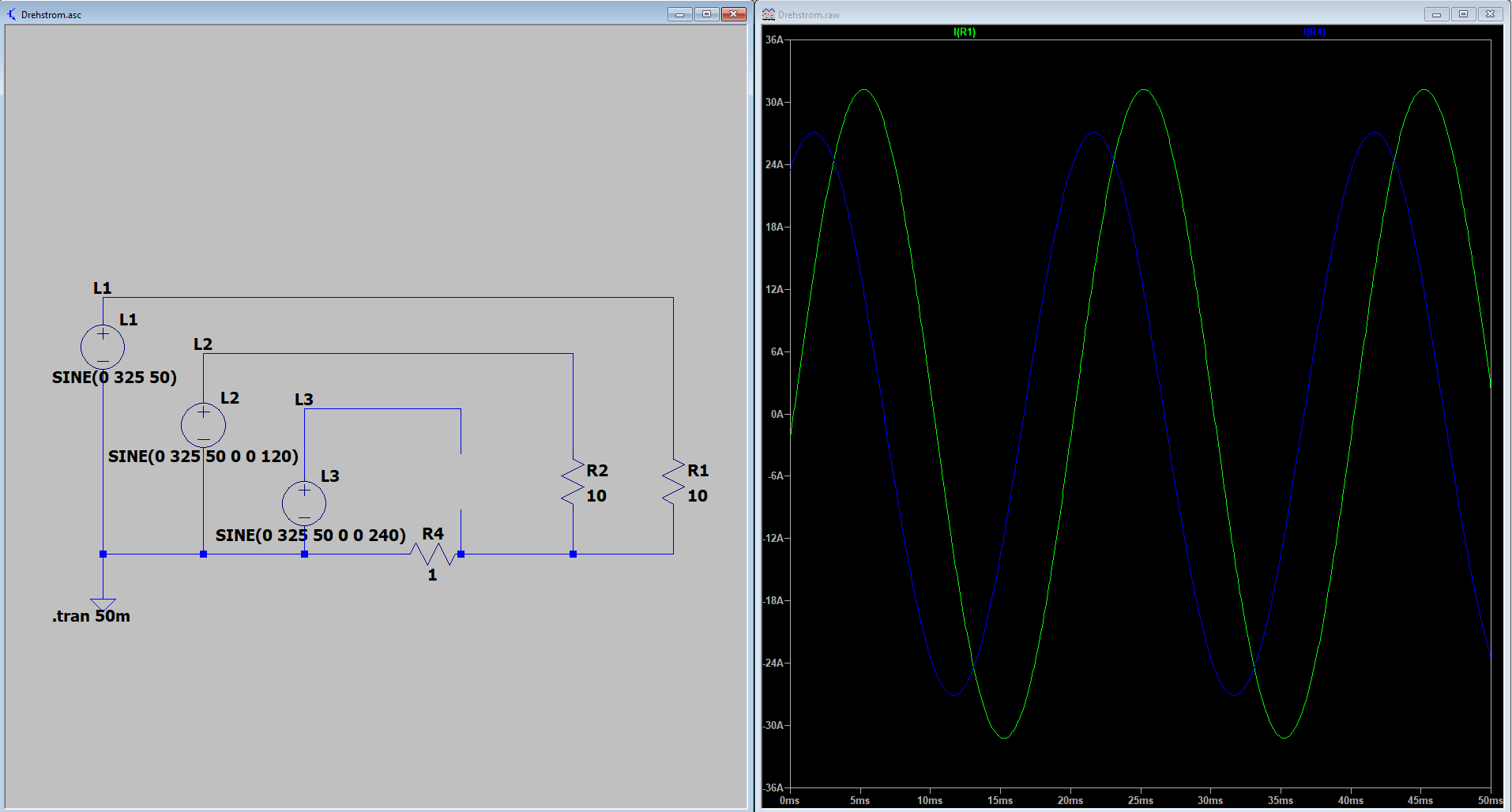Click the Drehstrom.asc window title text
This screenshot has width=1512, height=812.
tap(51, 15)
